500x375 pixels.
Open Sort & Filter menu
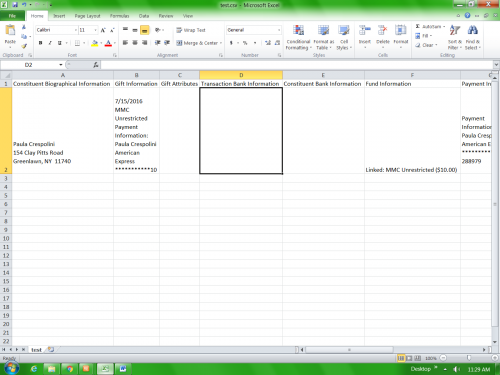pos(455,37)
